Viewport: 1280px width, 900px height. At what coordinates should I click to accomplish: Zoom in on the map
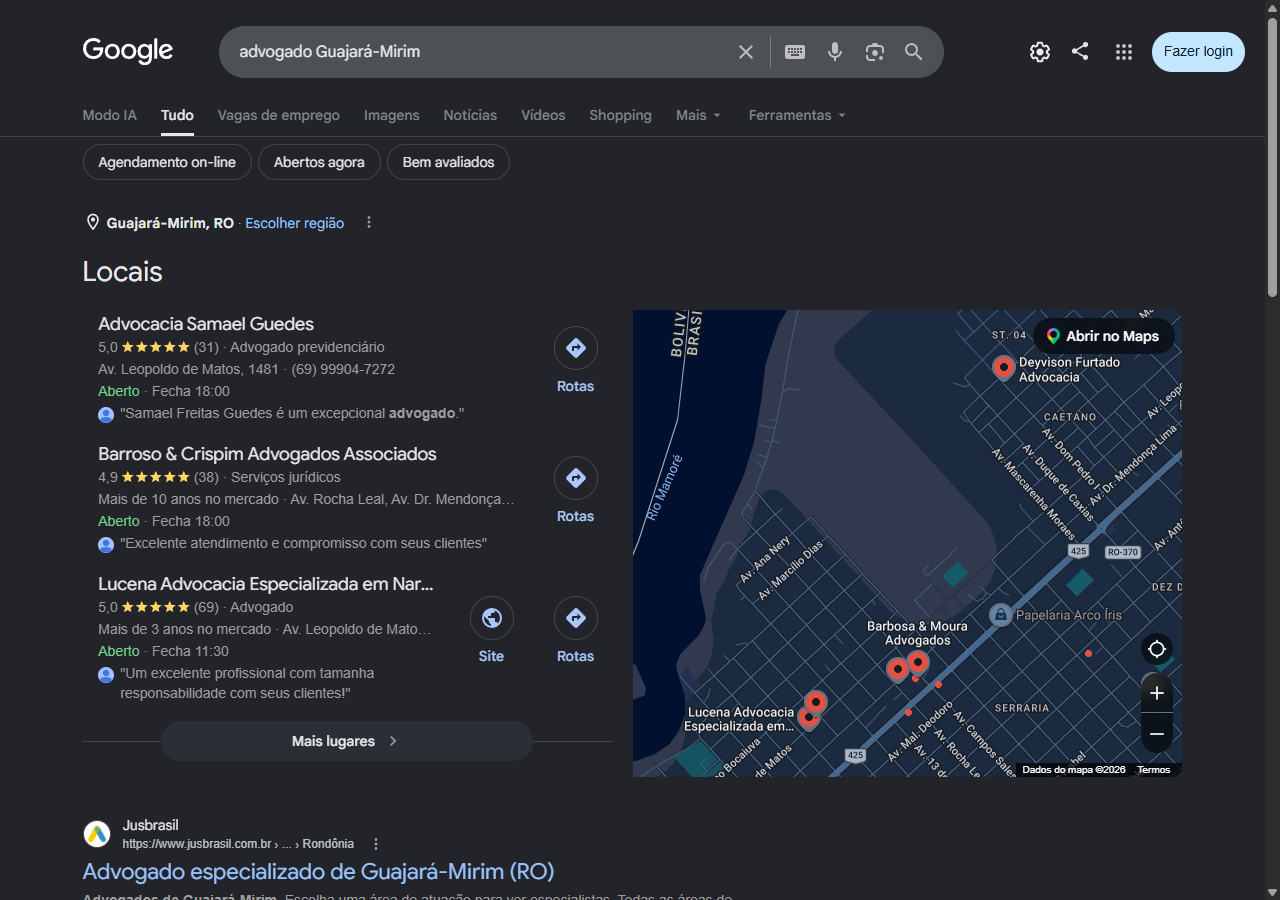tap(1157, 693)
